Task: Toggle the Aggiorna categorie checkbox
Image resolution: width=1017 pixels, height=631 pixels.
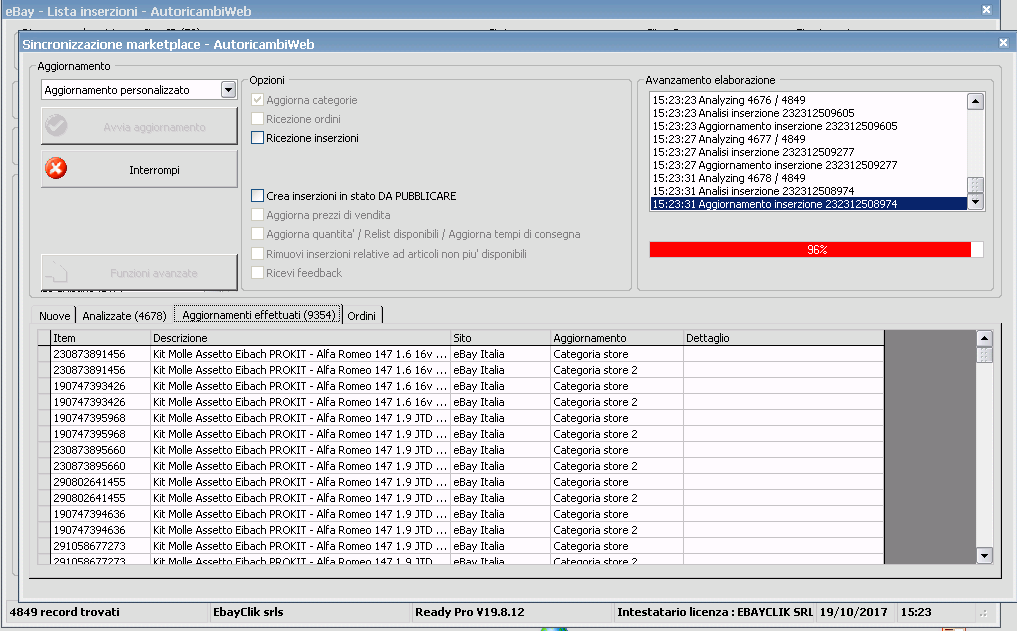Action: (258, 100)
